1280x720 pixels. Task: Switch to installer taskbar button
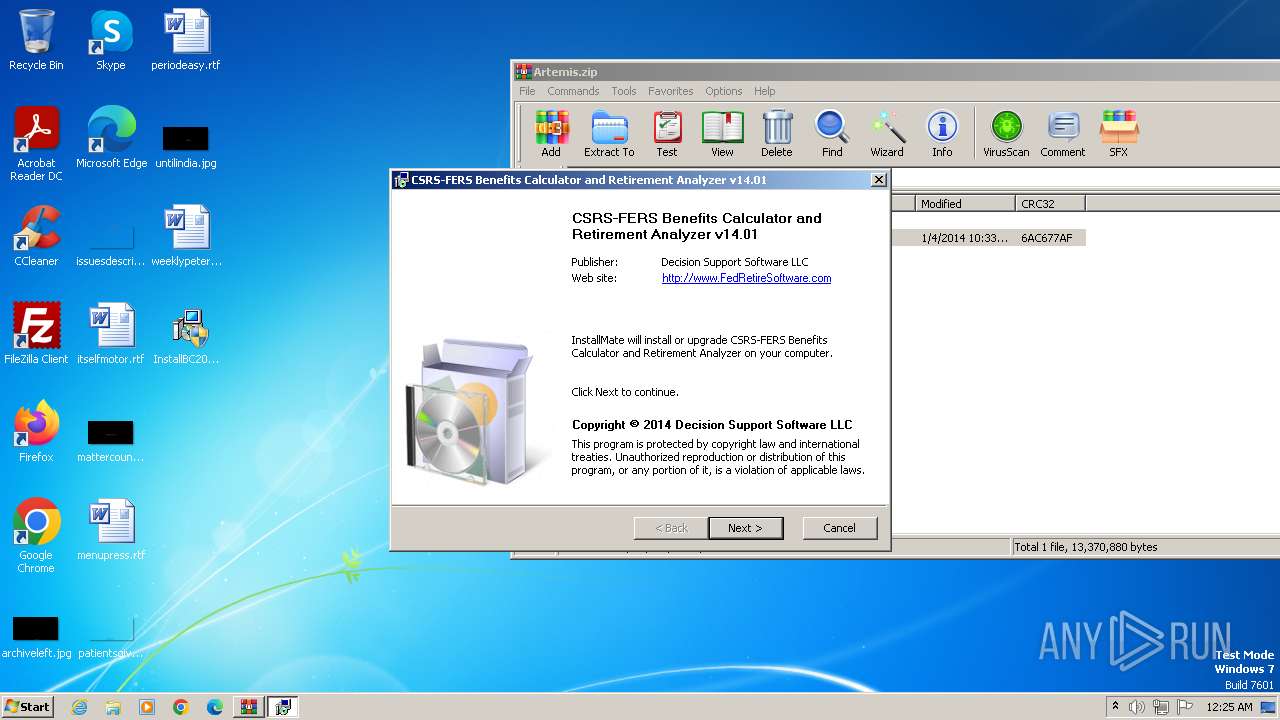pyautogui.click(x=283, y=707)
